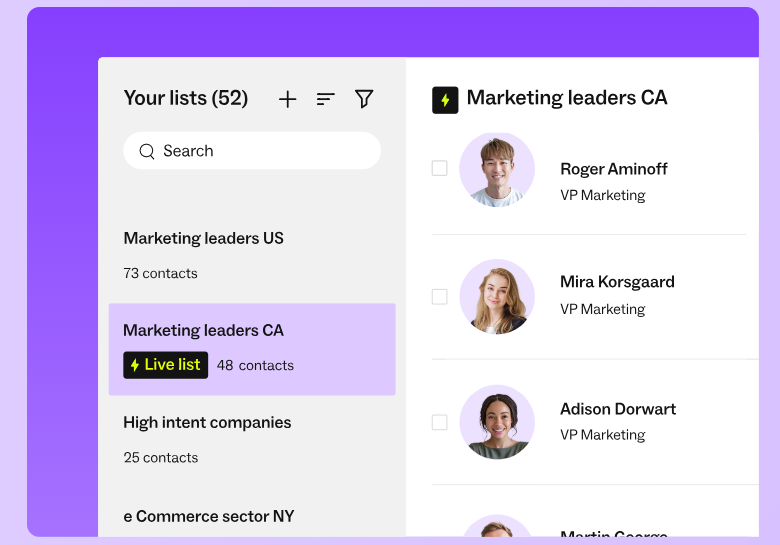
Task: Click the name Adison Dorwart
Action: 618,409
